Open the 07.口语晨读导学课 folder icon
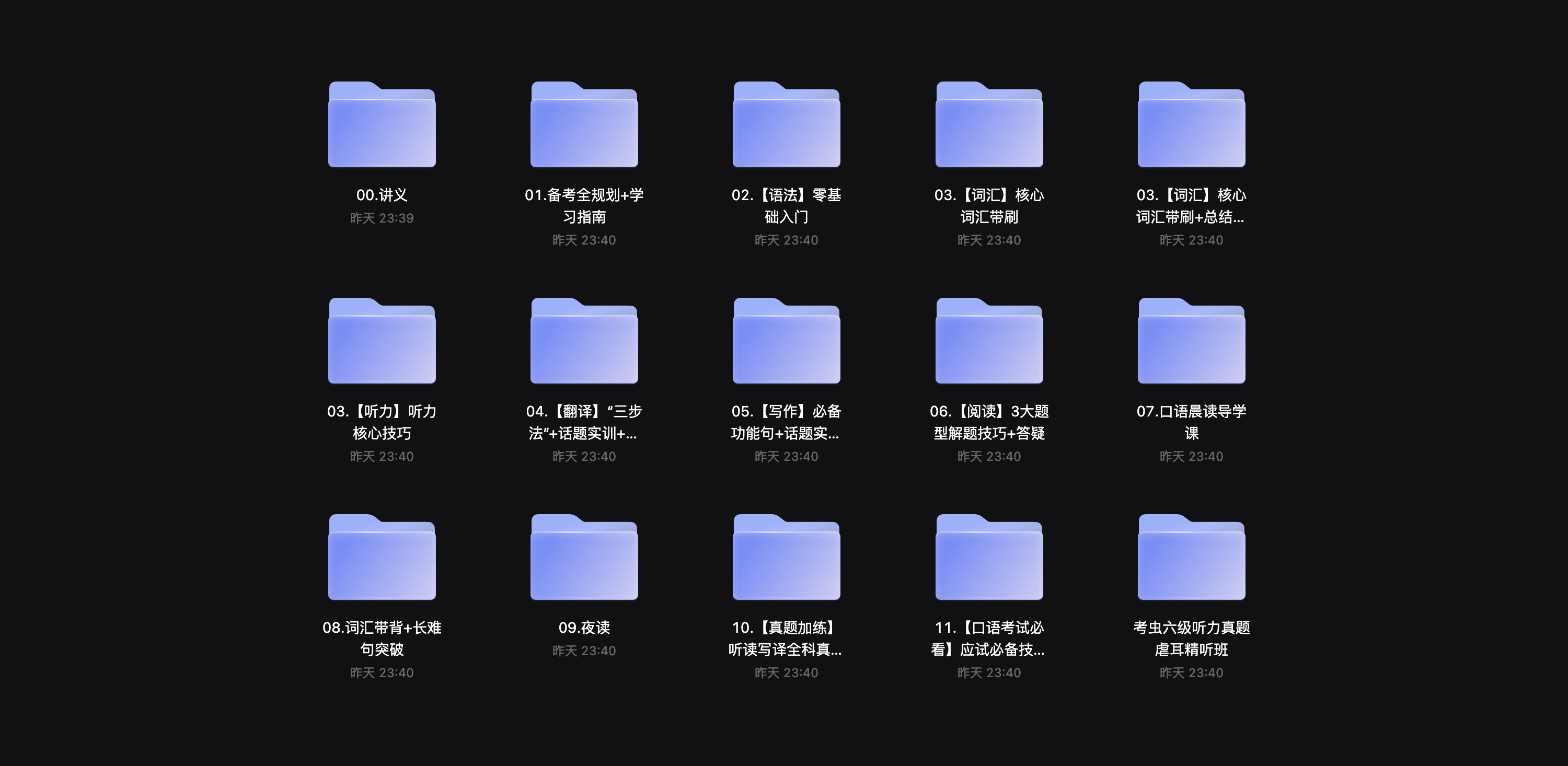This screenshot has width=1568, height=766. click(x=1191, y=341)
